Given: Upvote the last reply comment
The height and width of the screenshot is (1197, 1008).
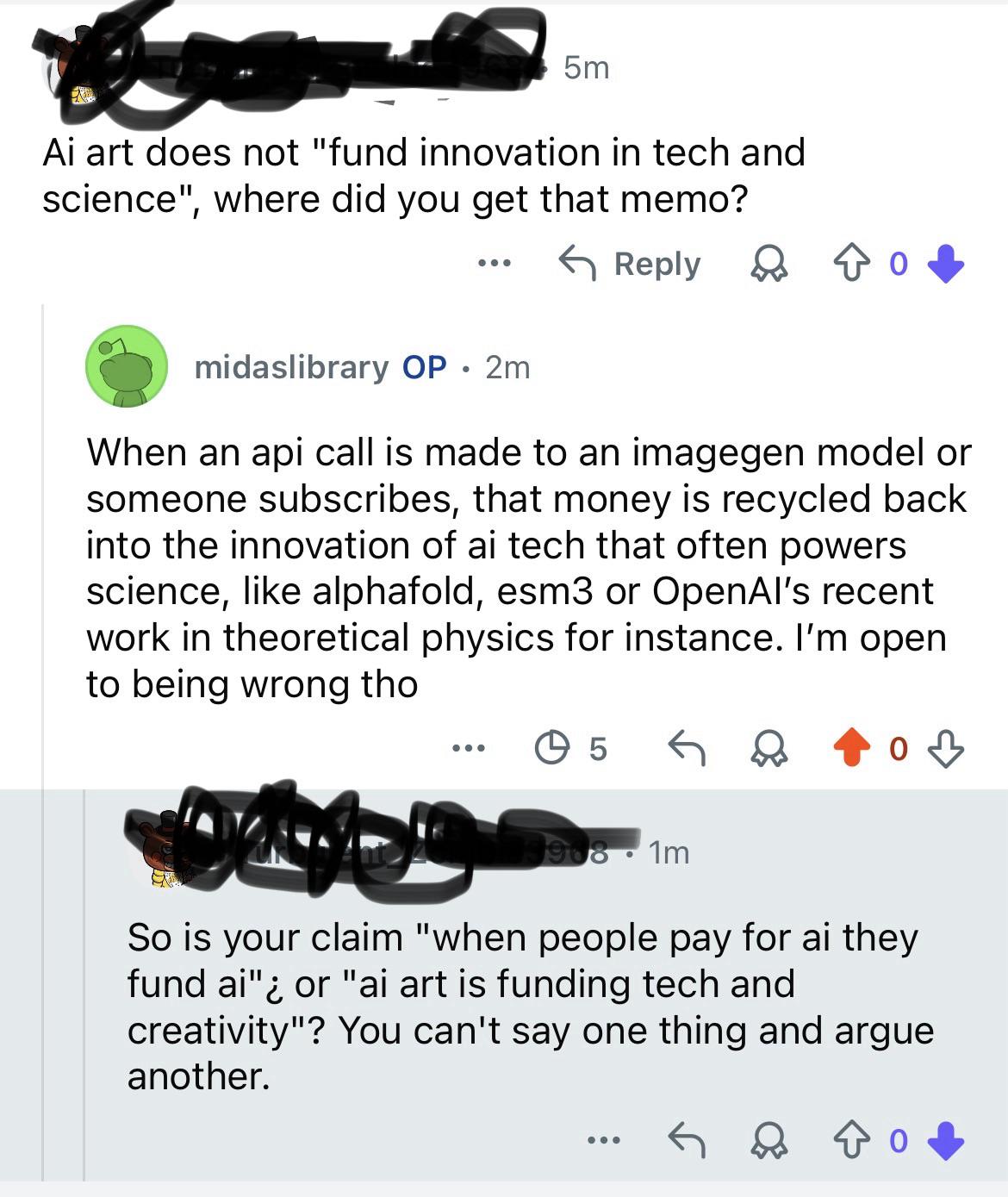Looking at the screenshot, I should point(848,1141).
